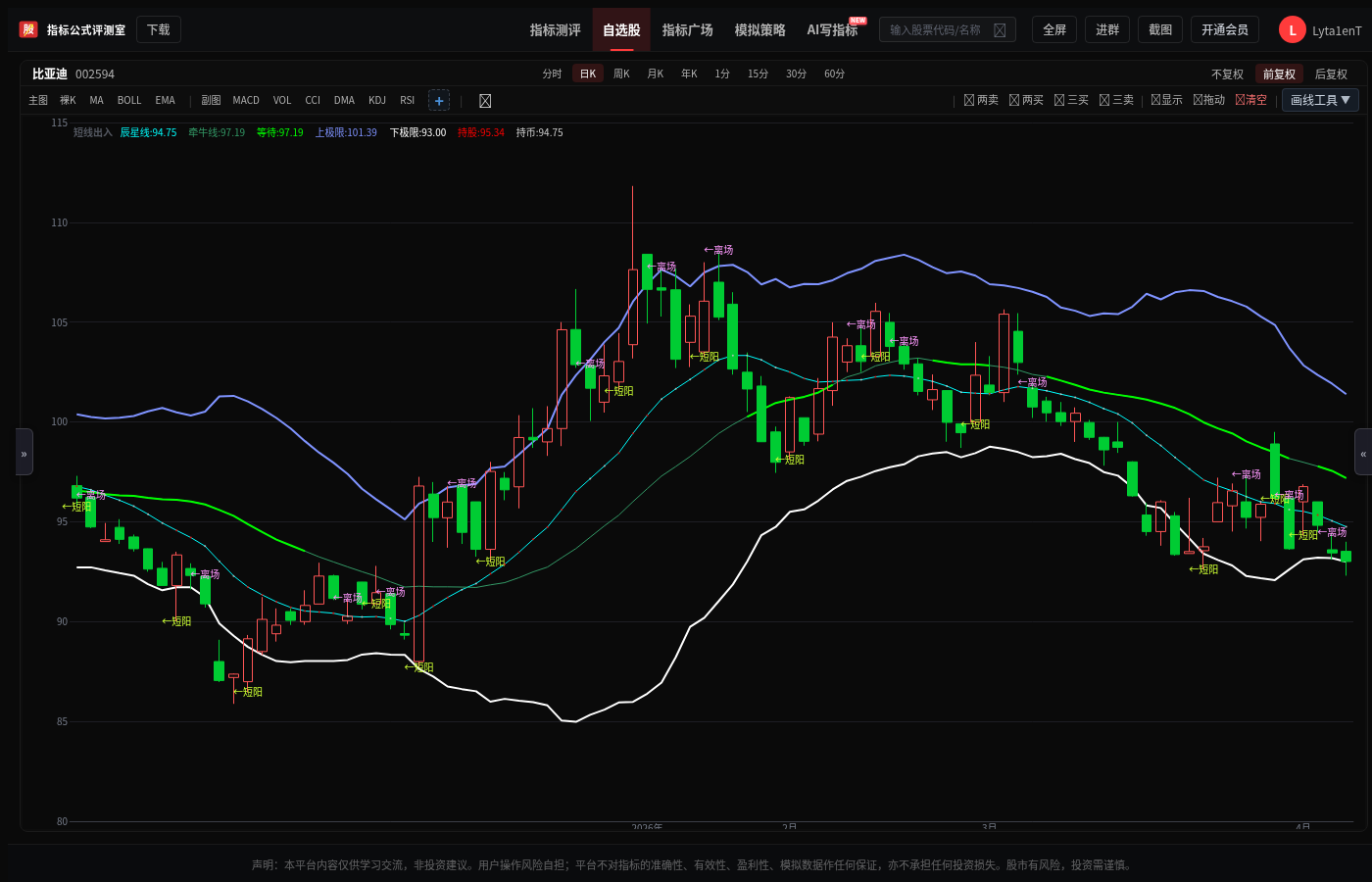Click the 截图 screenshot button
Image resolution: width=1372 pixels, height=882 pixels.
click(1160, 29)
